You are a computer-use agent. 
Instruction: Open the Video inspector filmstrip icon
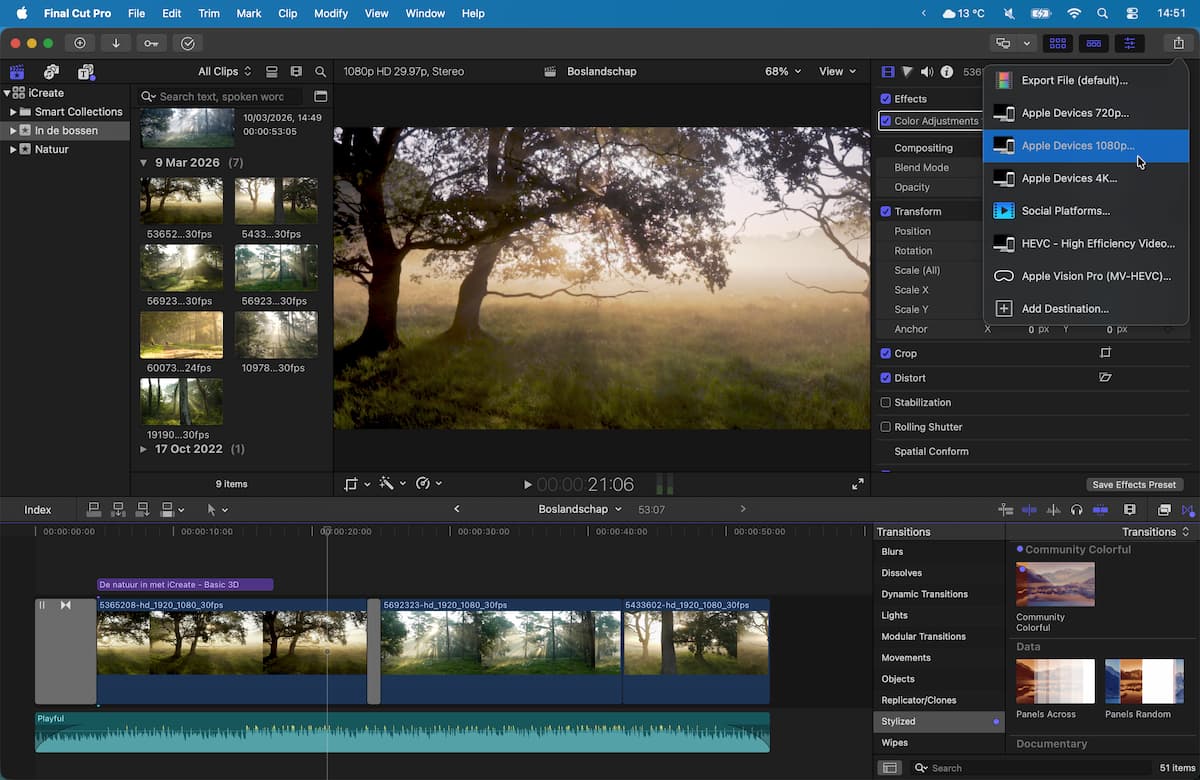(887, 72)
